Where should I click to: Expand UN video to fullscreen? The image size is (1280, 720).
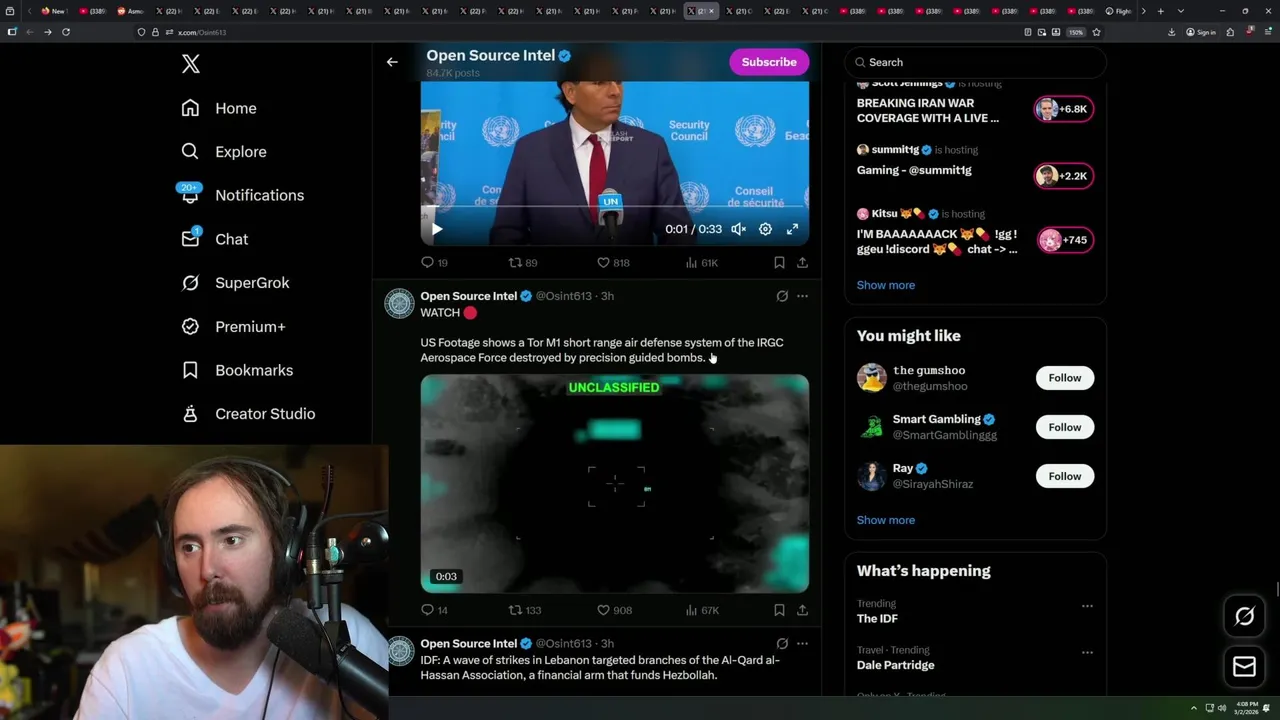click(x=792, y=229)
